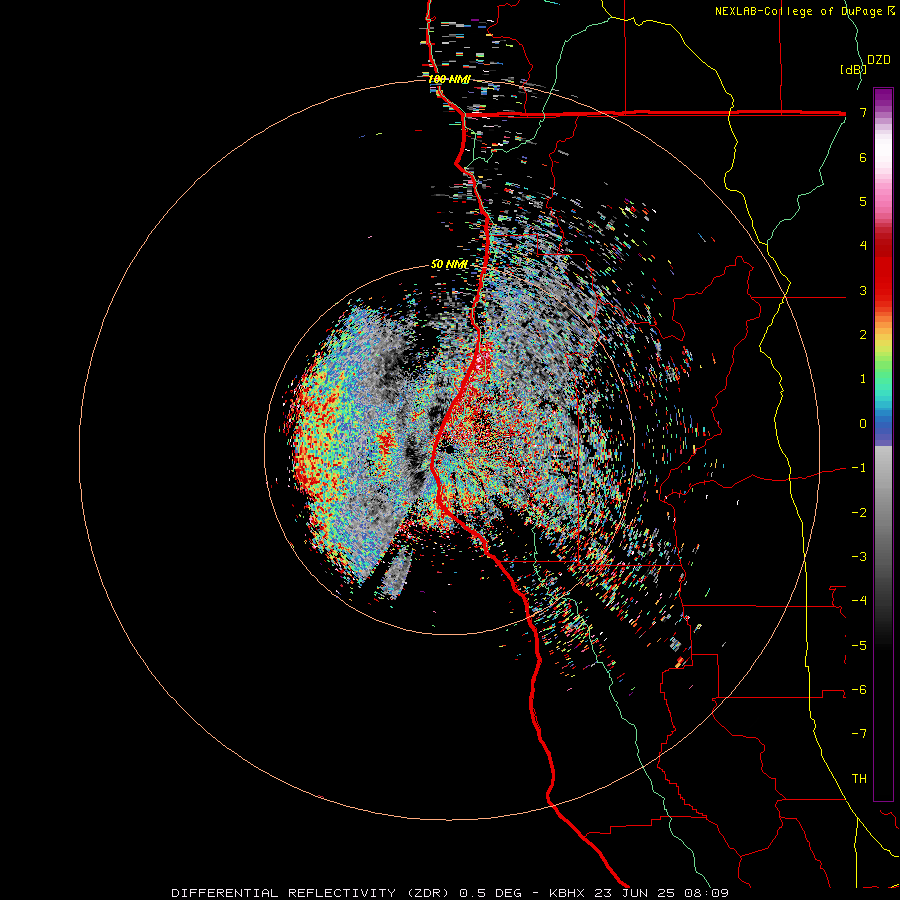Image resolution: width=900 pixels, height=900 pixels.
Task: Pick the -2 tick label on scale
Action: [859, 513]
